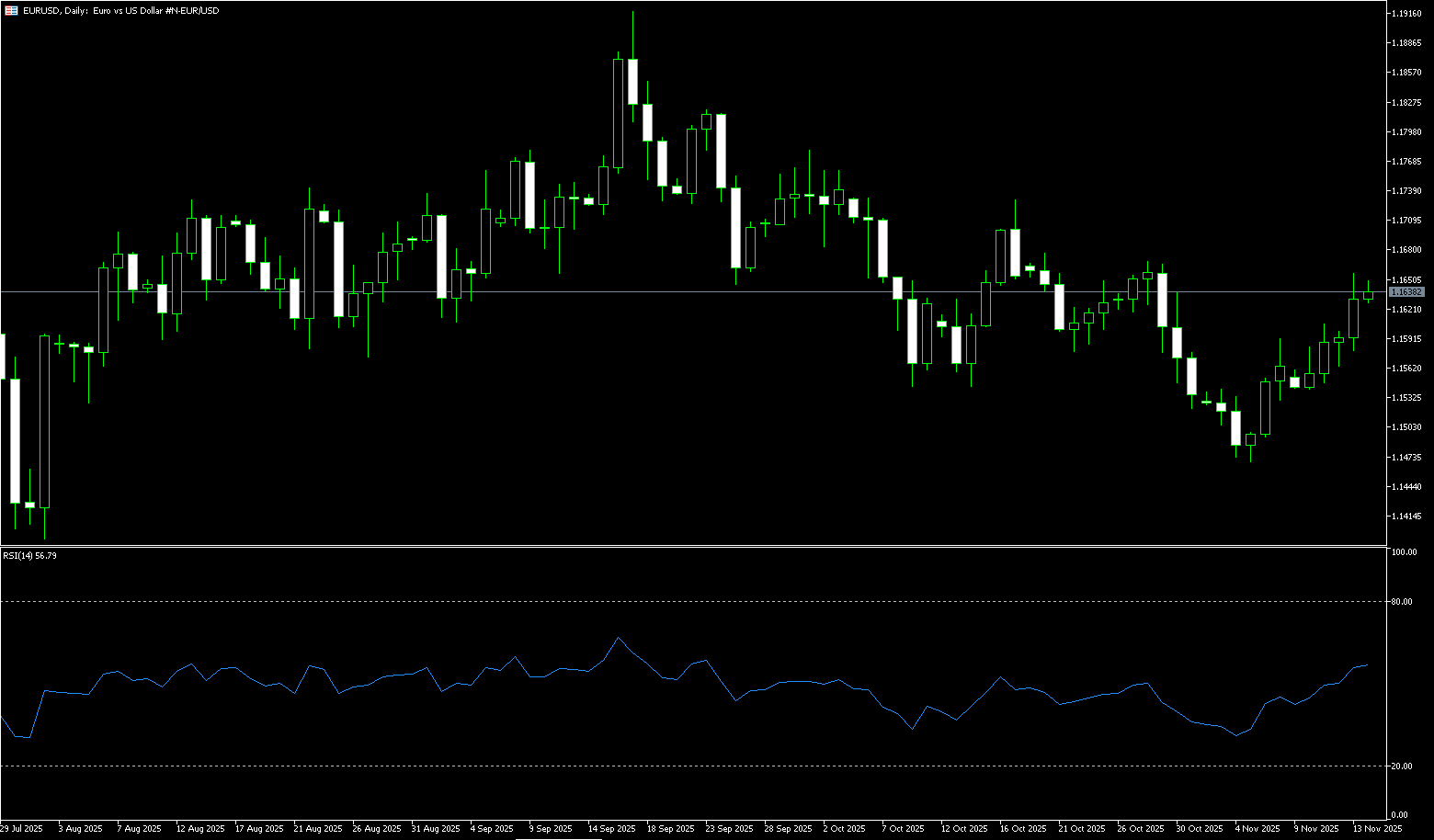
Task: Click the horizontal scrollbar thumb at chart bottom
Action: tap(558, 838)
